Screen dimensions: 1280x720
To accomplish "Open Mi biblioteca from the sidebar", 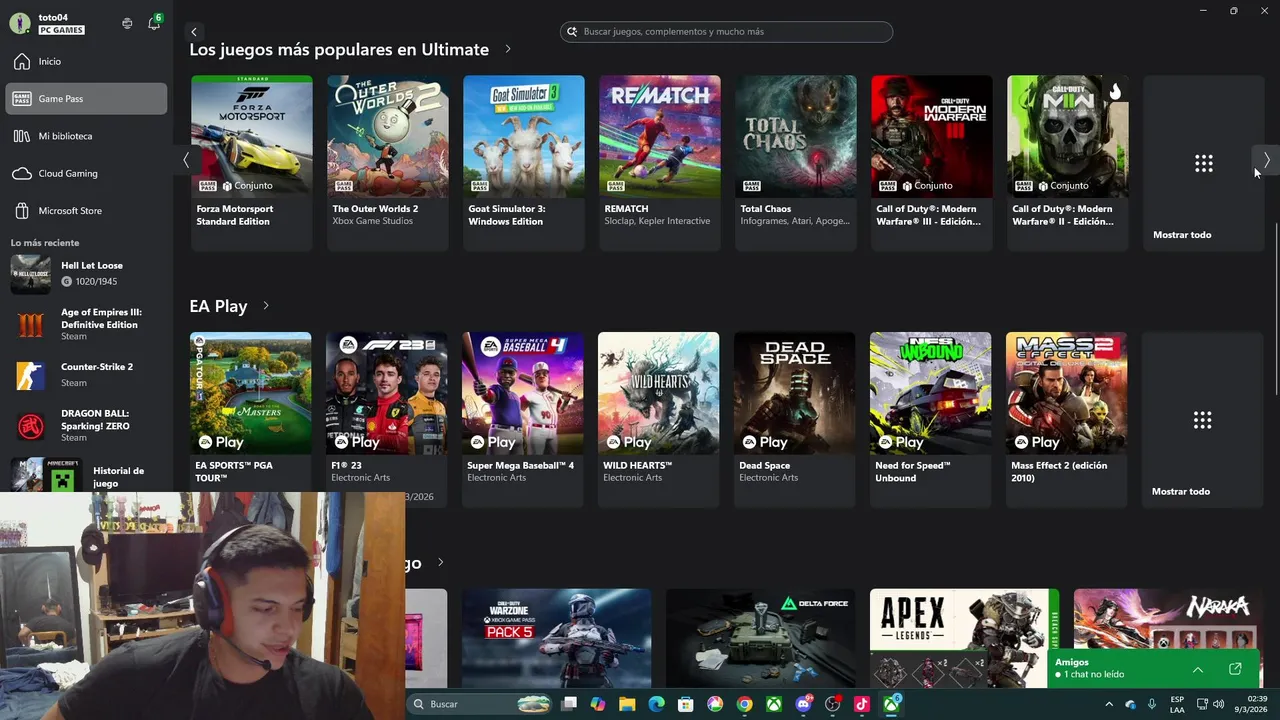I will [86, 136].
